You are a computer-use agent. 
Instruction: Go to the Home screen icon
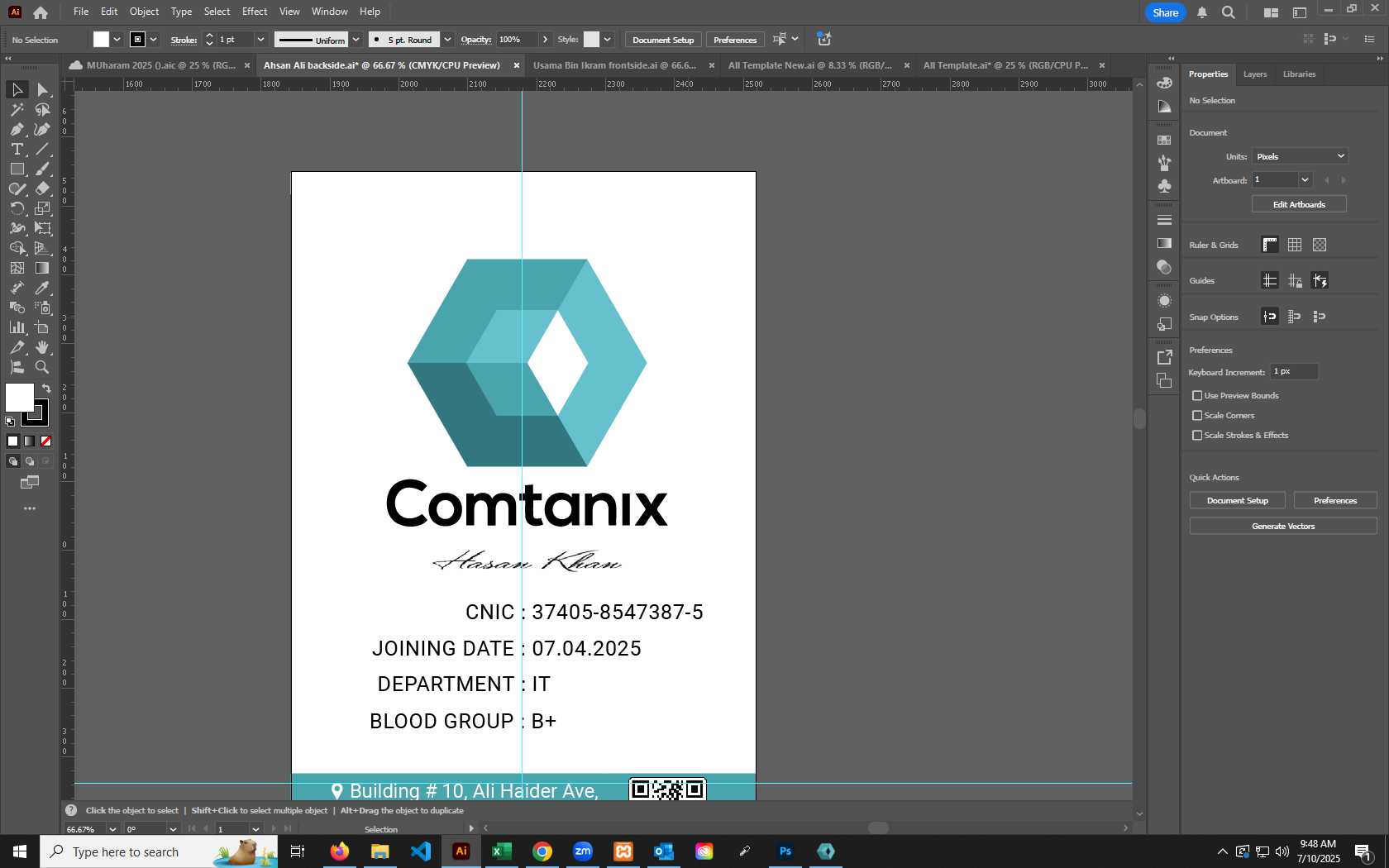(41, 12)
